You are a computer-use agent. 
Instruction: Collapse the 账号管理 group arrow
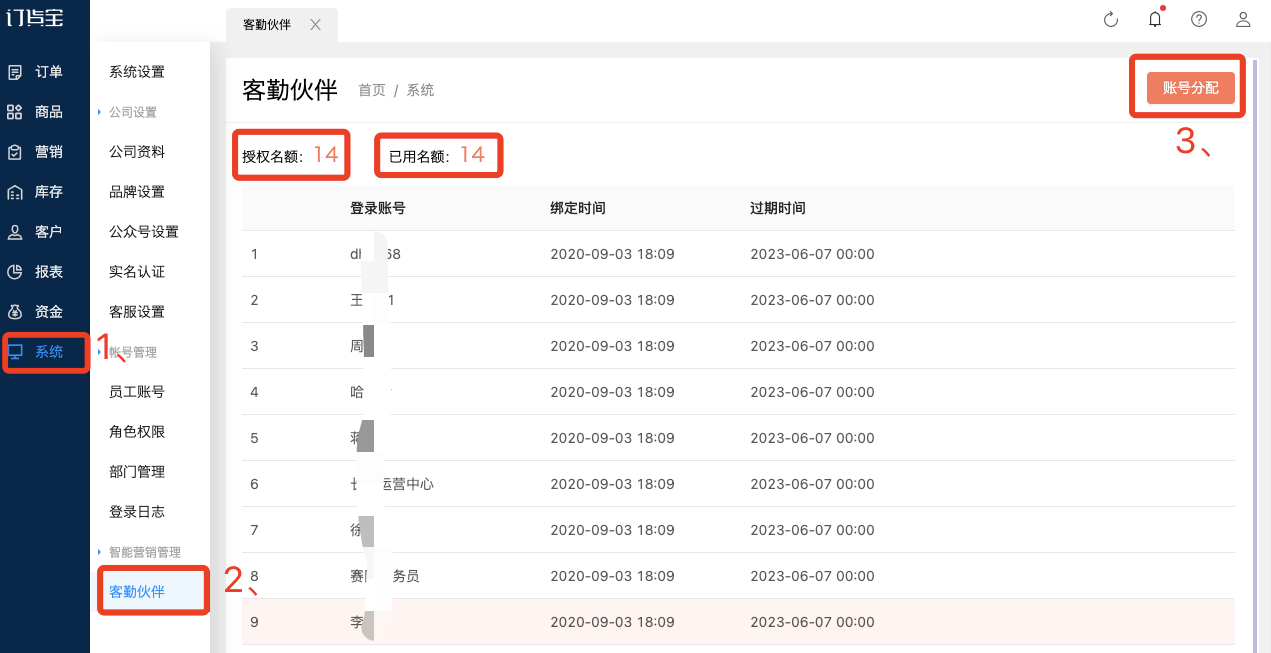click(x=99, y=352)
